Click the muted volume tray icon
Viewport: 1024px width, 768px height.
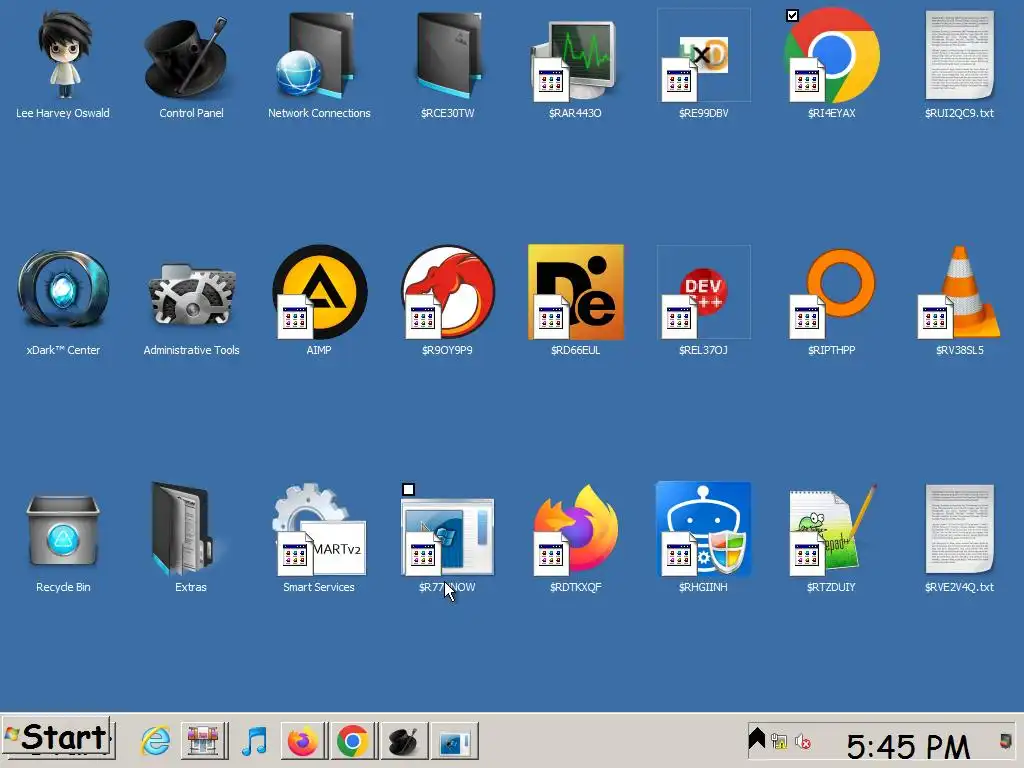point(803,741)
